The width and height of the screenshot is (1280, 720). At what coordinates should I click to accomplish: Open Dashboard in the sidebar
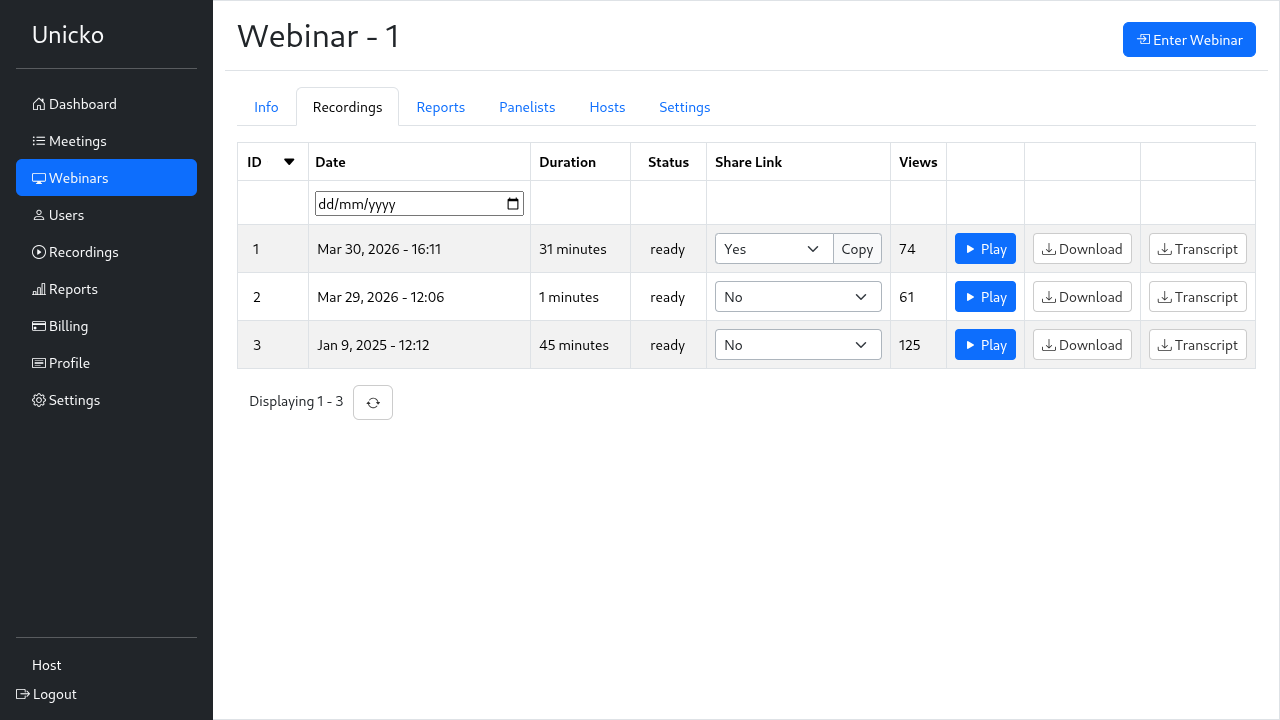[106, 104]
